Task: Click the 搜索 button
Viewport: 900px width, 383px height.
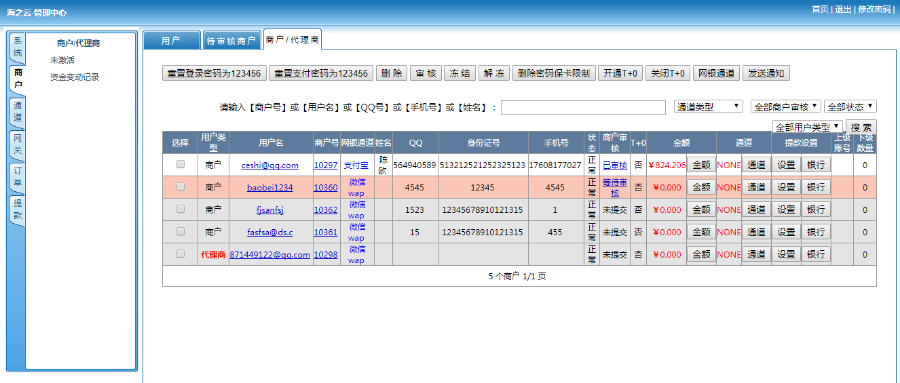Action: pos(861,127)
